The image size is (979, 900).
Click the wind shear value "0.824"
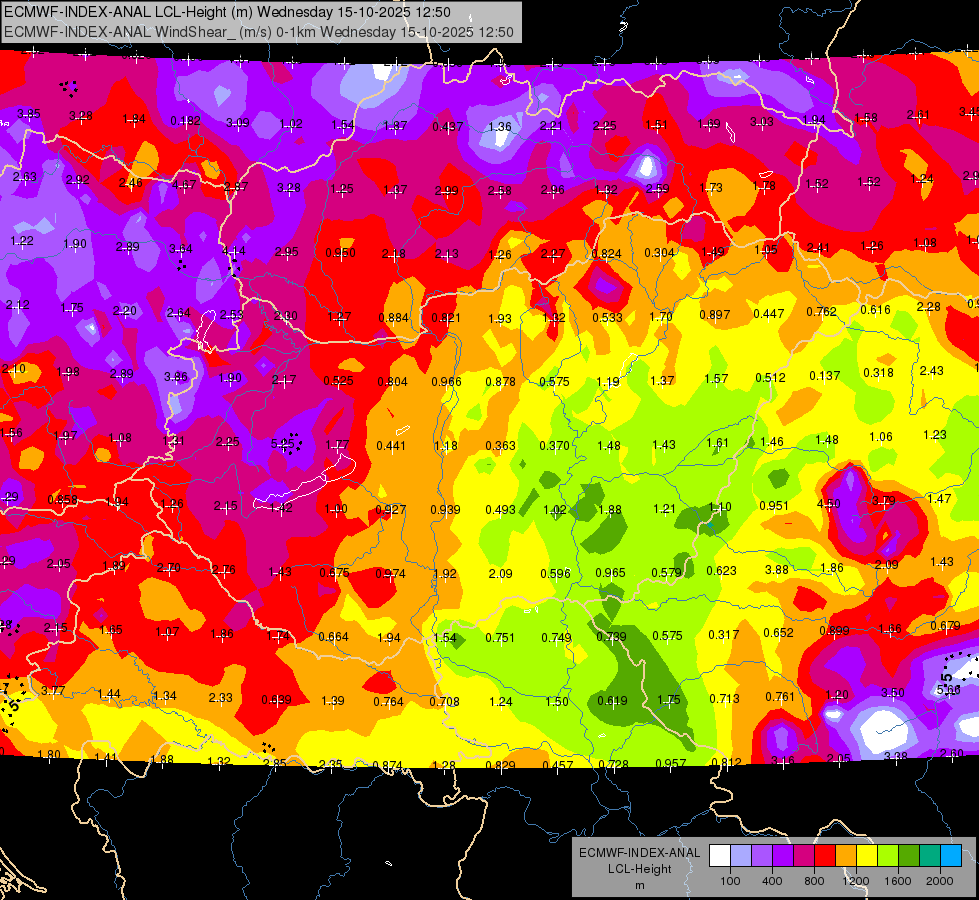[606, 254]
